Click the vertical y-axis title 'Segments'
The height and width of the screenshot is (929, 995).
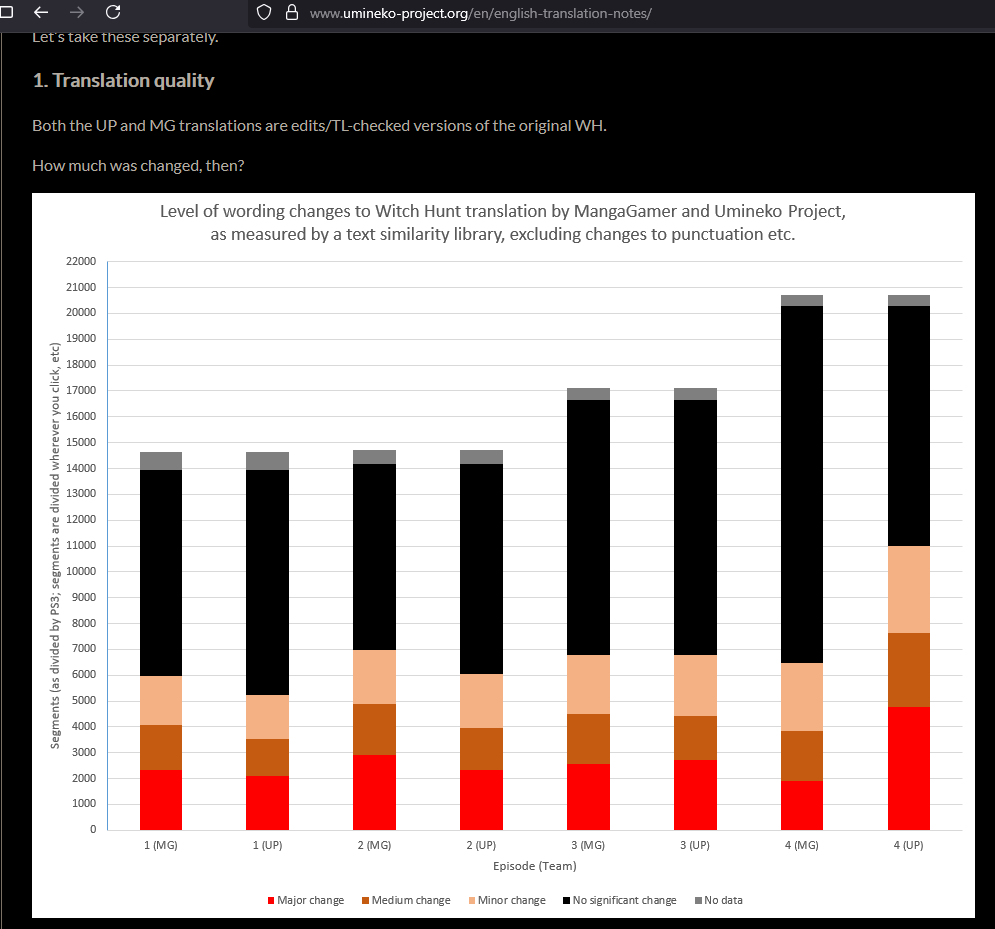click(55, 546)
